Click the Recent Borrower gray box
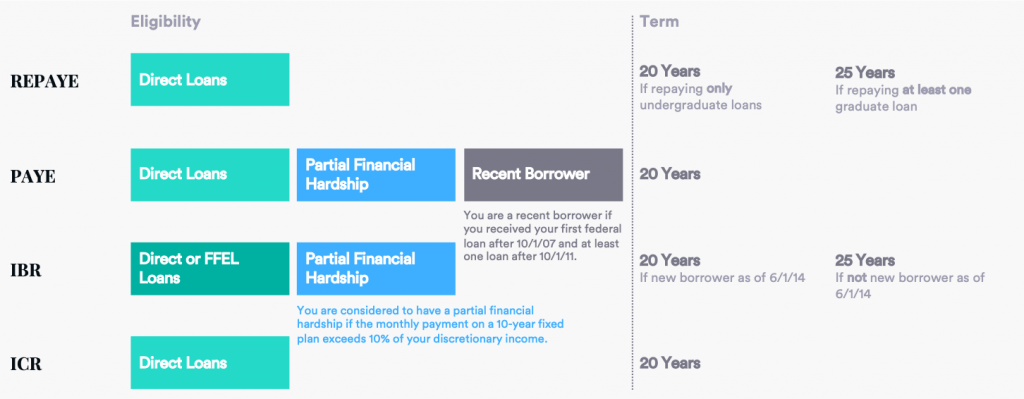The image size is (1024, 399). (543, 174)
